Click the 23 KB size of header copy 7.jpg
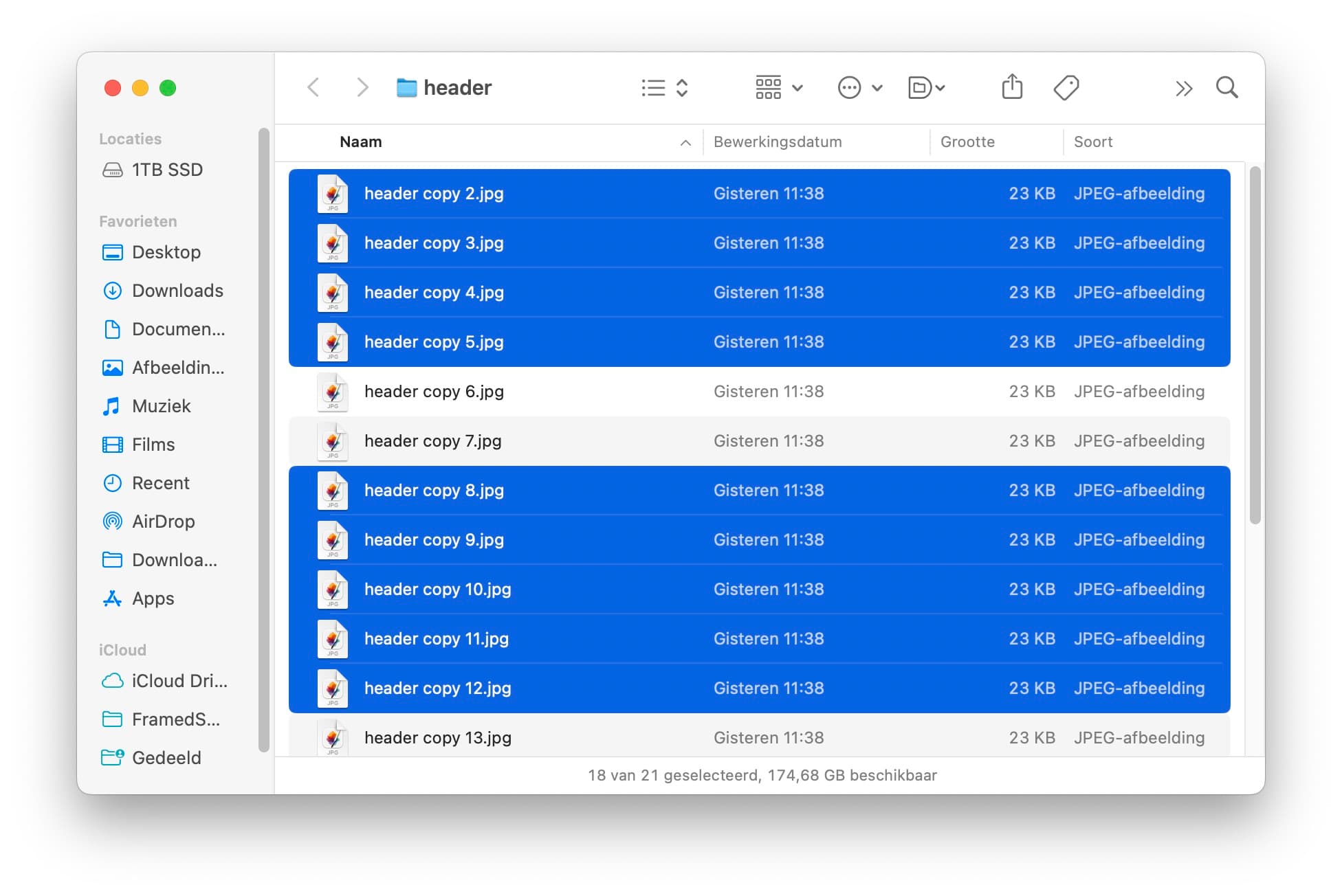 pyautogui.click(x=1032, y=441)
